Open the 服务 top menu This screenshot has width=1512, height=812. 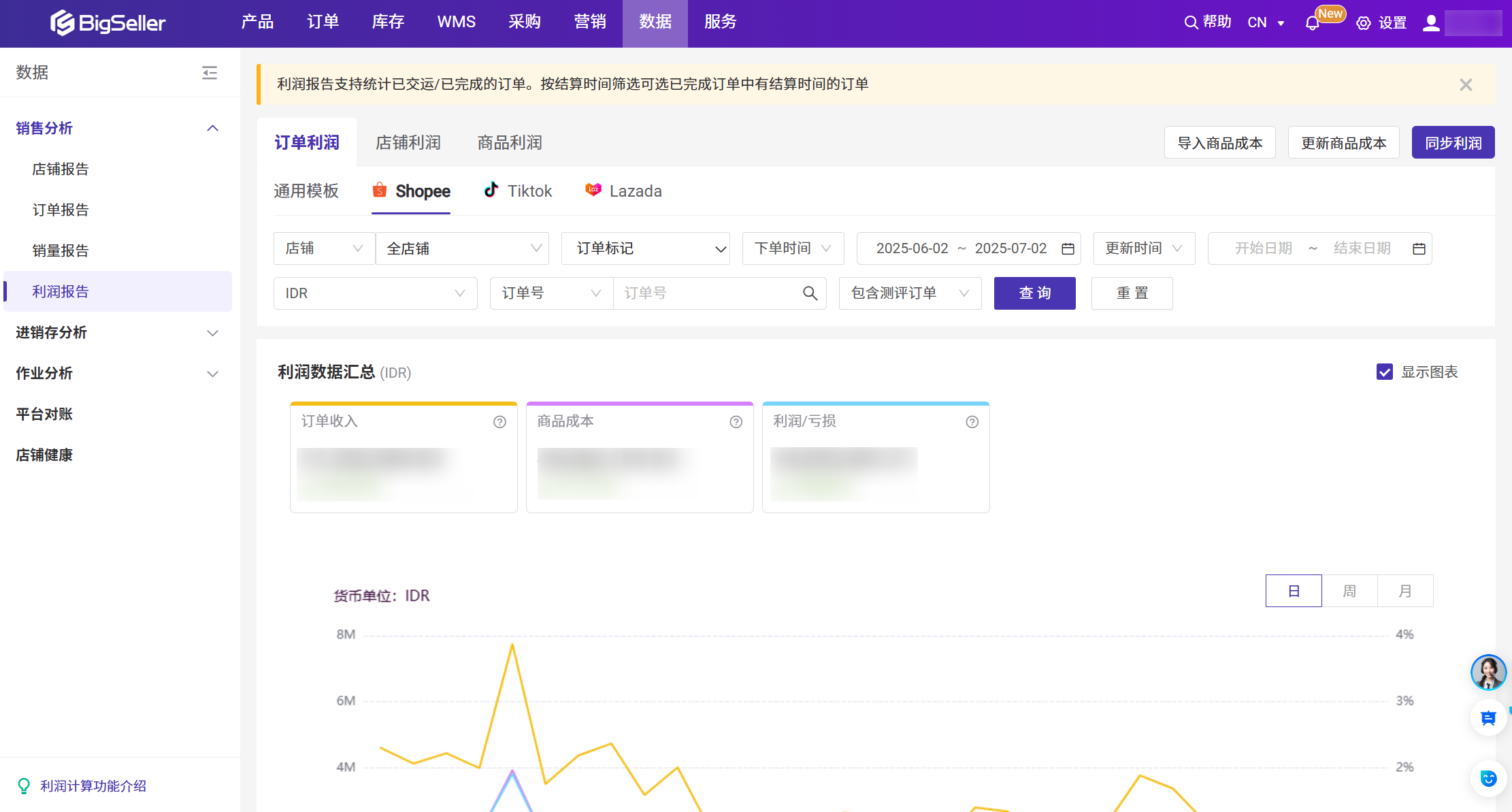point(721,22)
